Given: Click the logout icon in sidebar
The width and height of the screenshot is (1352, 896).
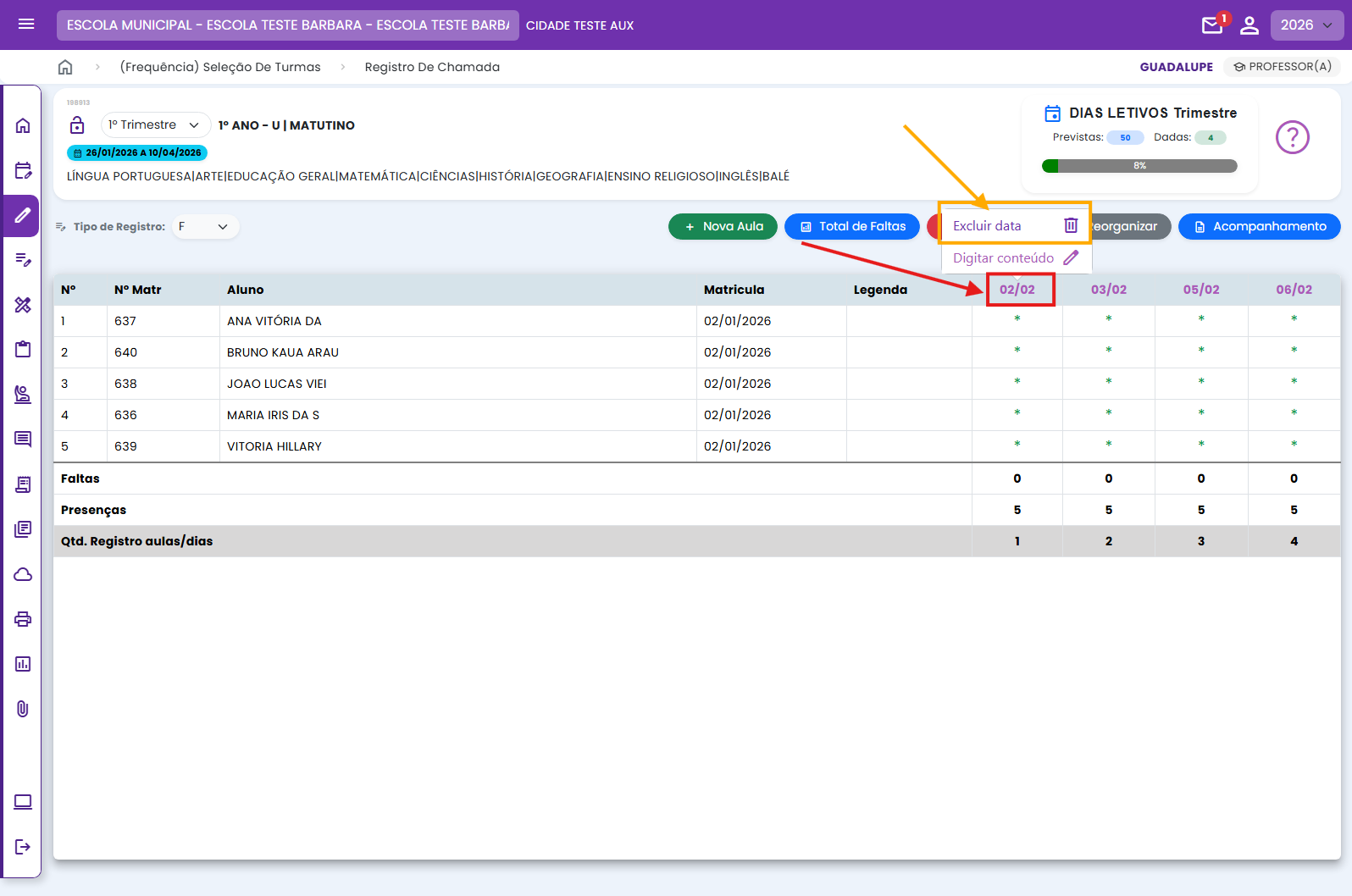Looking at the screenshot, I should 23,847.
